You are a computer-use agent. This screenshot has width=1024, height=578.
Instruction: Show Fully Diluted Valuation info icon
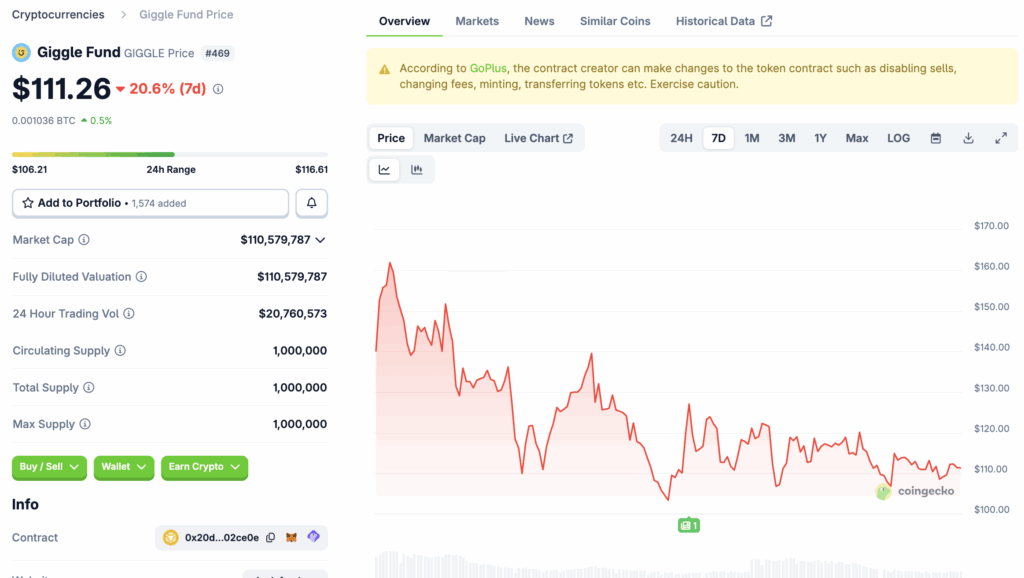[x=141, y=277]
